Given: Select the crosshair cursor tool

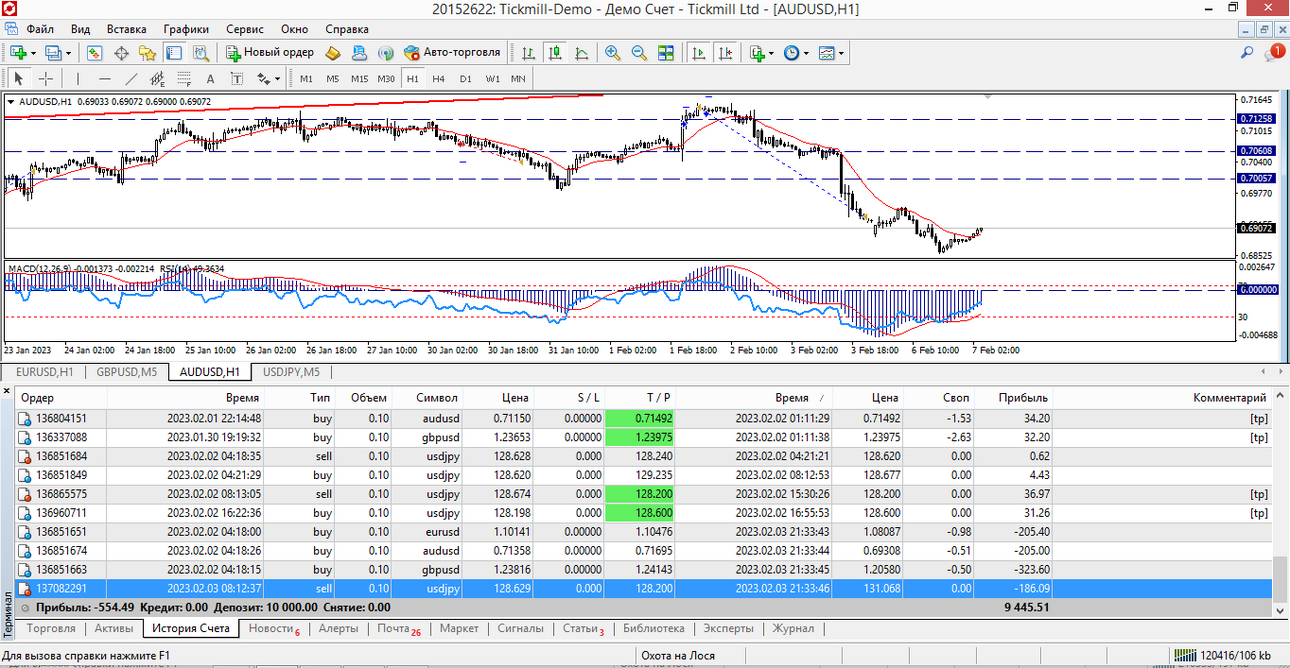Looking at the screenshot, I should pos(46,79).
